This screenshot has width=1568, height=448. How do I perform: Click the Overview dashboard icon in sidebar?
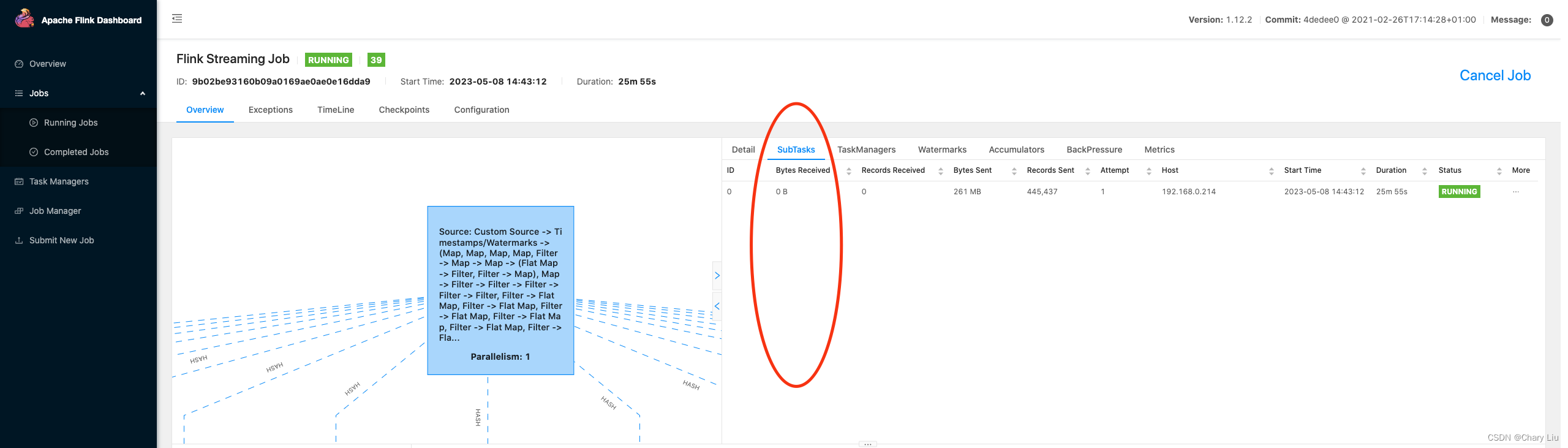(x=19, y=64)
